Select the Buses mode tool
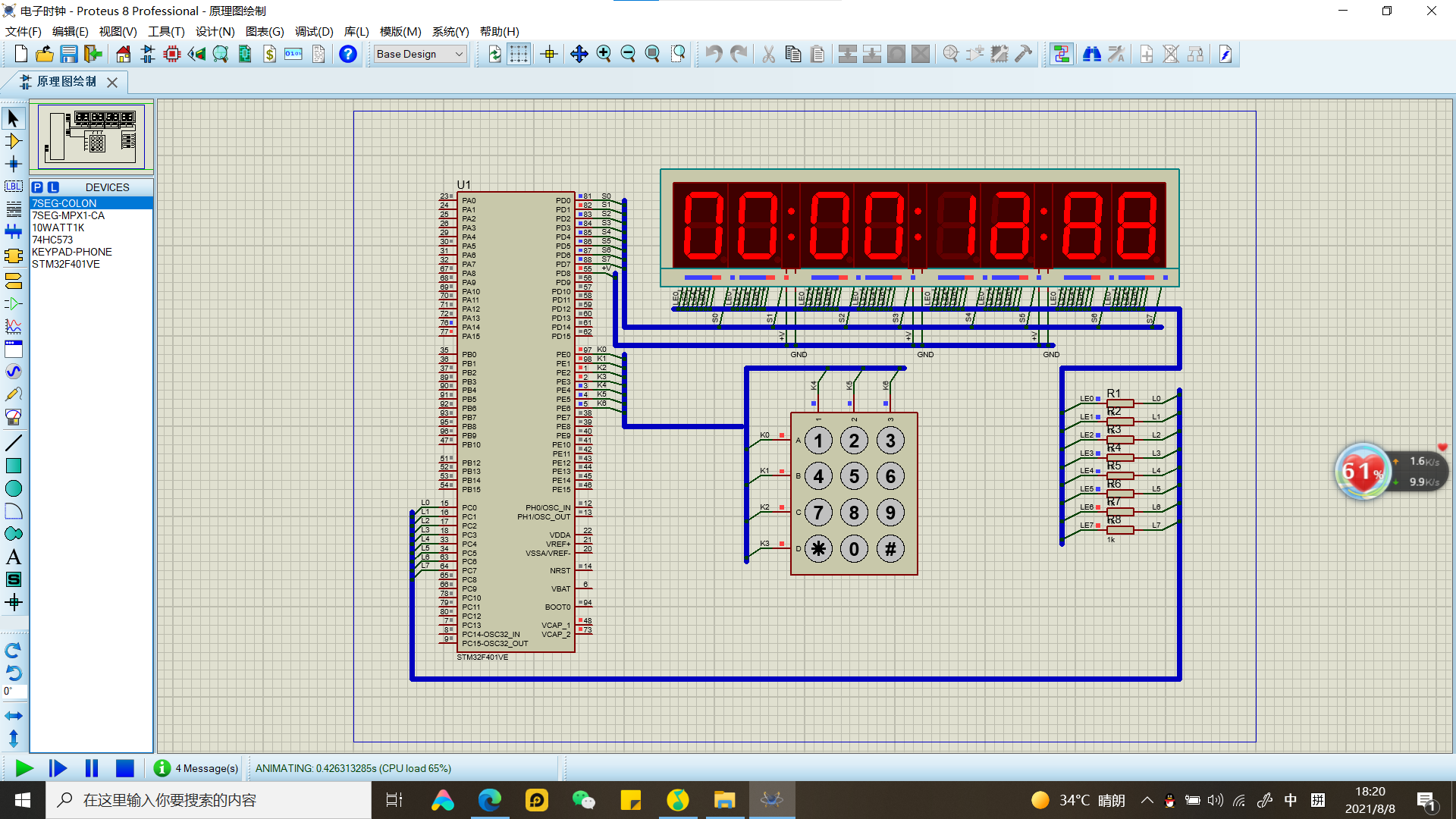This screenshot has width=1456, height=819. tap(13, 232)
